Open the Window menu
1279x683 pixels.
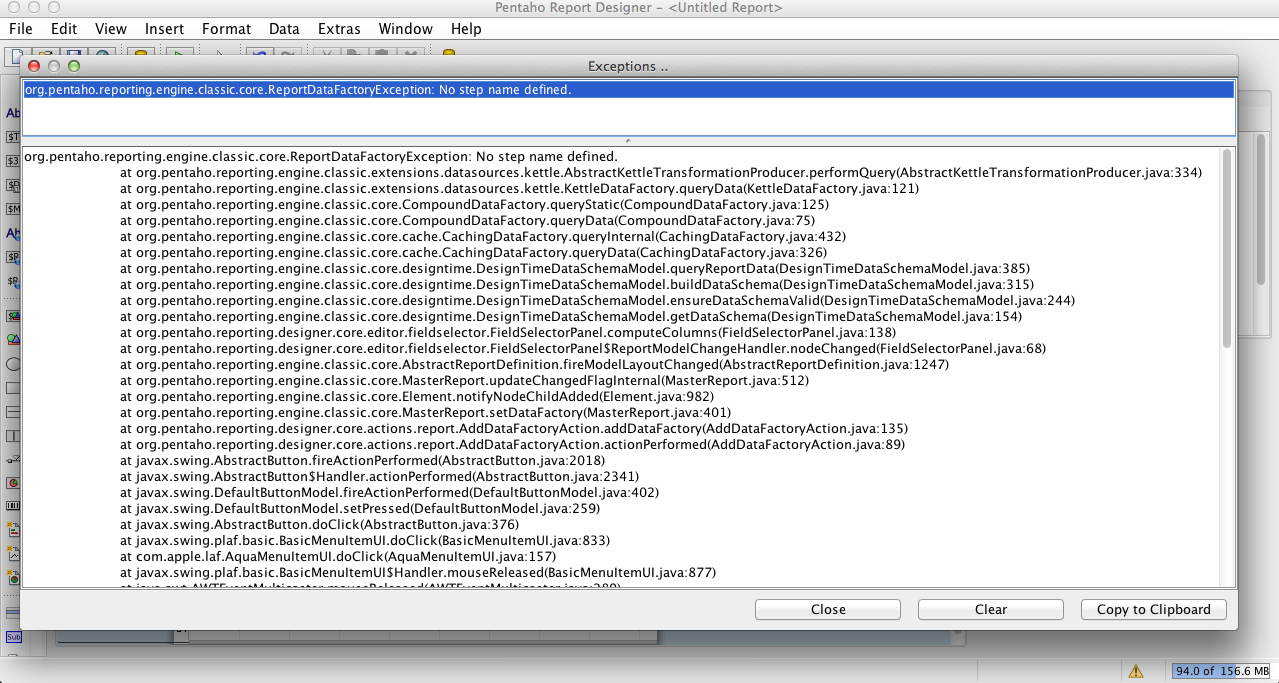point(406,29)
